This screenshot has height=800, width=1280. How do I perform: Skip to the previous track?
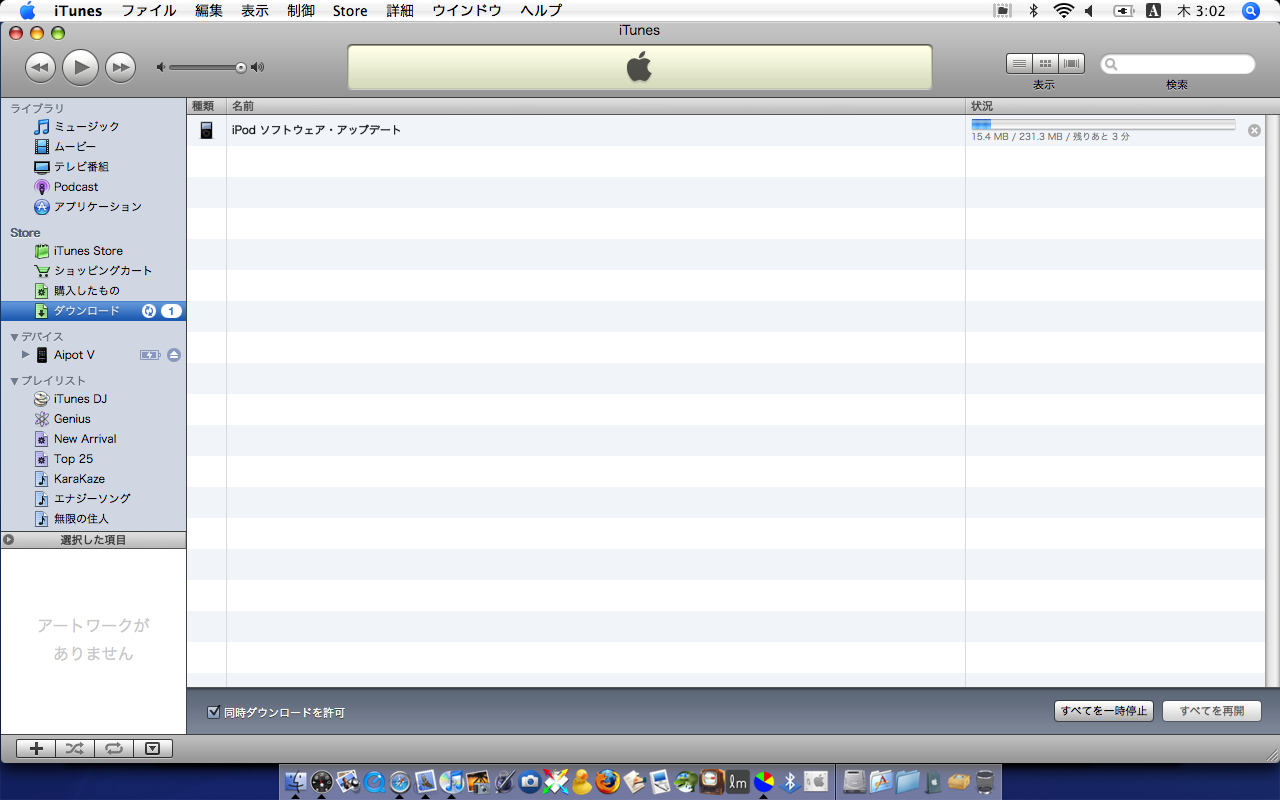(40, 67)
